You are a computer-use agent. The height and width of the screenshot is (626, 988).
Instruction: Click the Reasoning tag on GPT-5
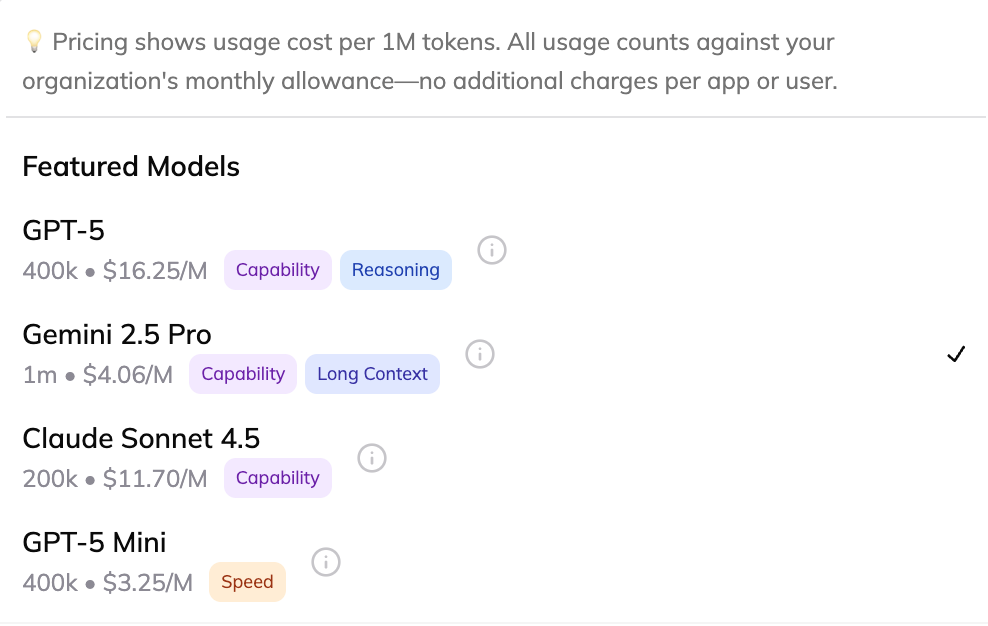395,270
